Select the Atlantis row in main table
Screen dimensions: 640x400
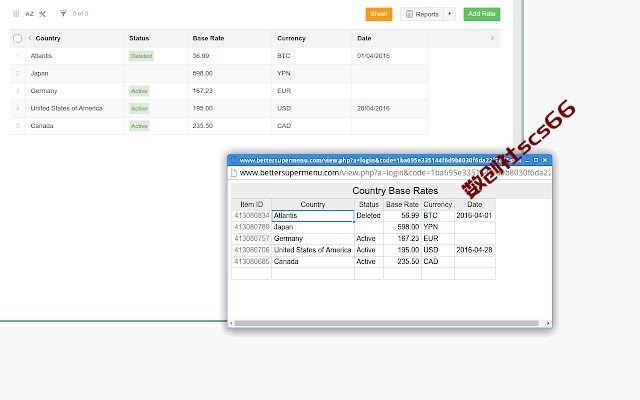point(219,56)
